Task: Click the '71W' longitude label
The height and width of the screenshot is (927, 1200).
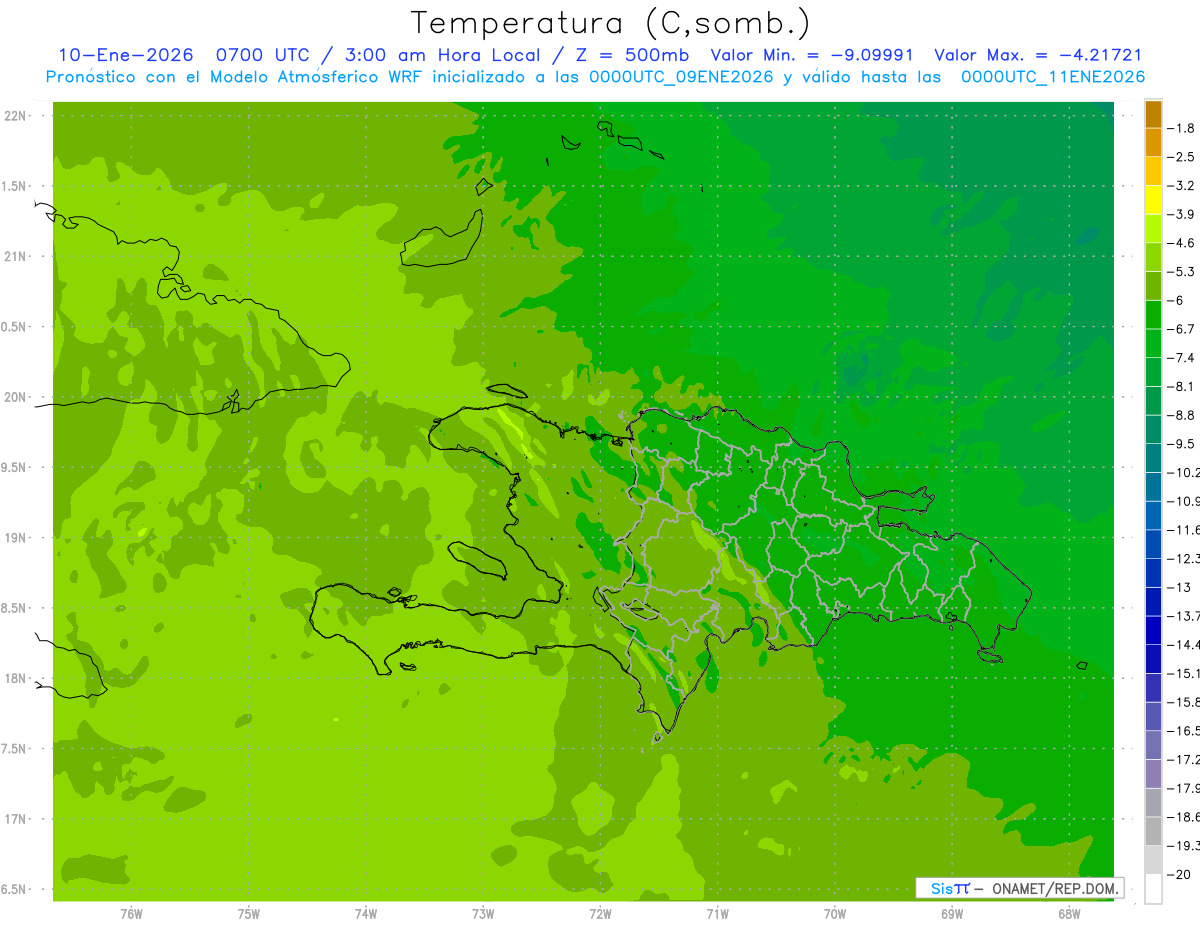Action: click(x=717, y=914)
